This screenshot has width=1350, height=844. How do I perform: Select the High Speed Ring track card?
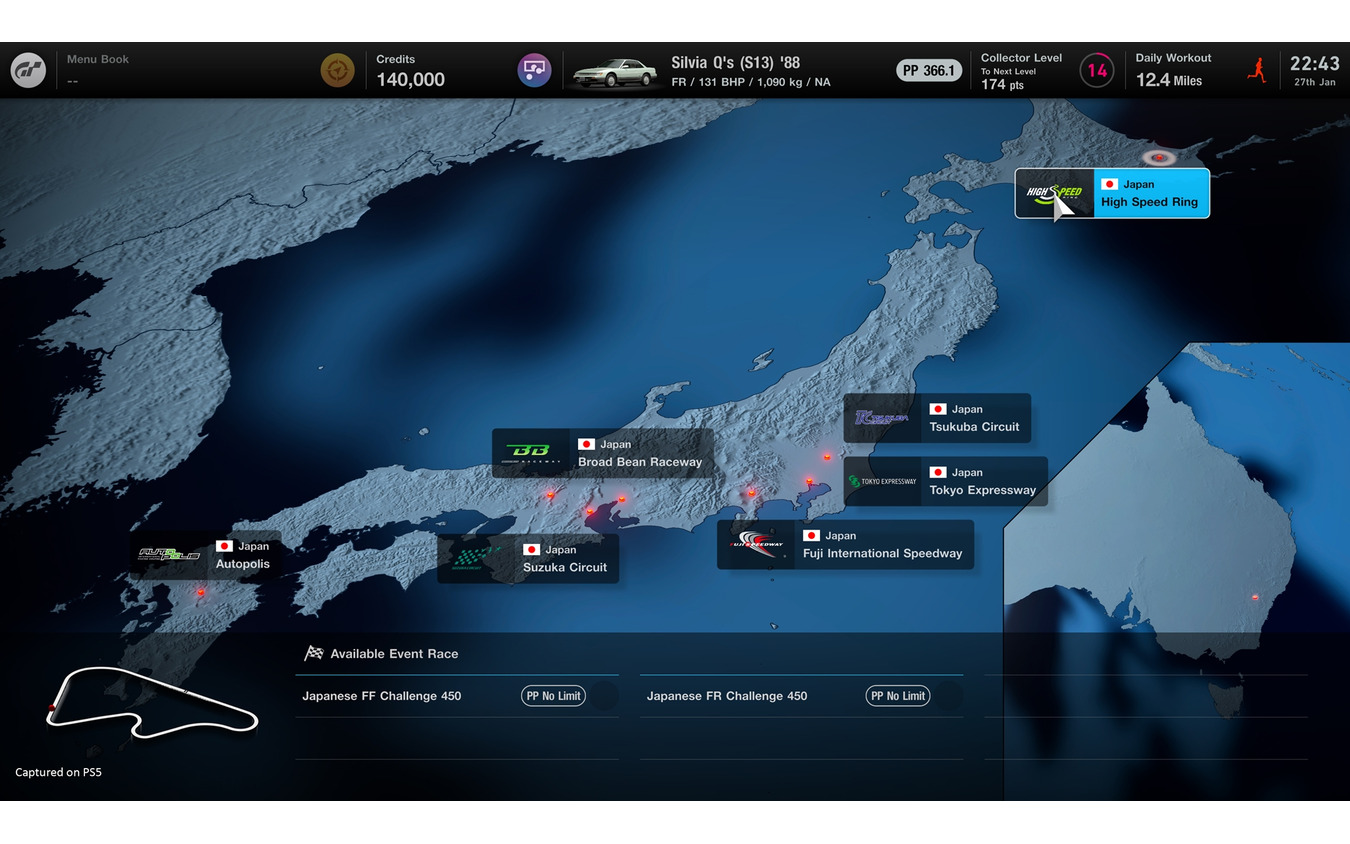click(1112, 193)
